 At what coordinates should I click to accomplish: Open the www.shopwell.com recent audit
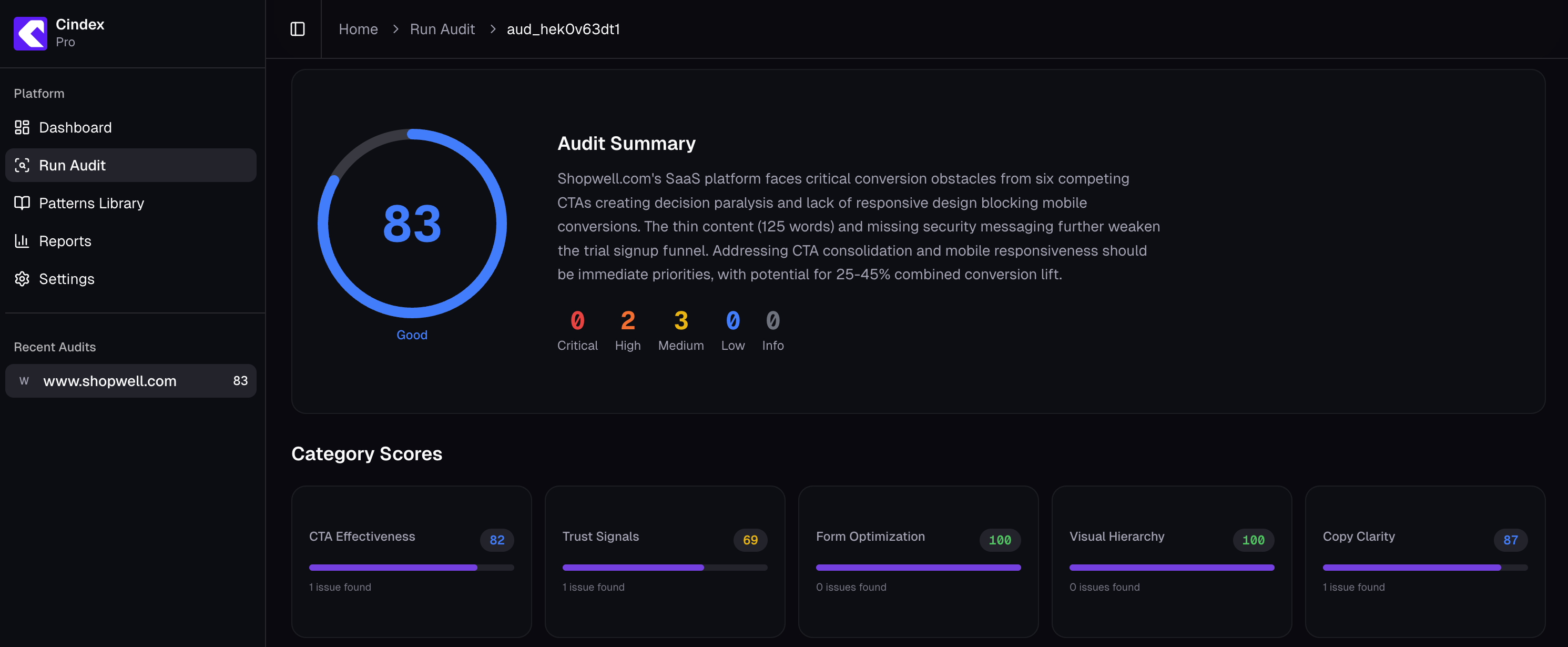coord(131,381)
